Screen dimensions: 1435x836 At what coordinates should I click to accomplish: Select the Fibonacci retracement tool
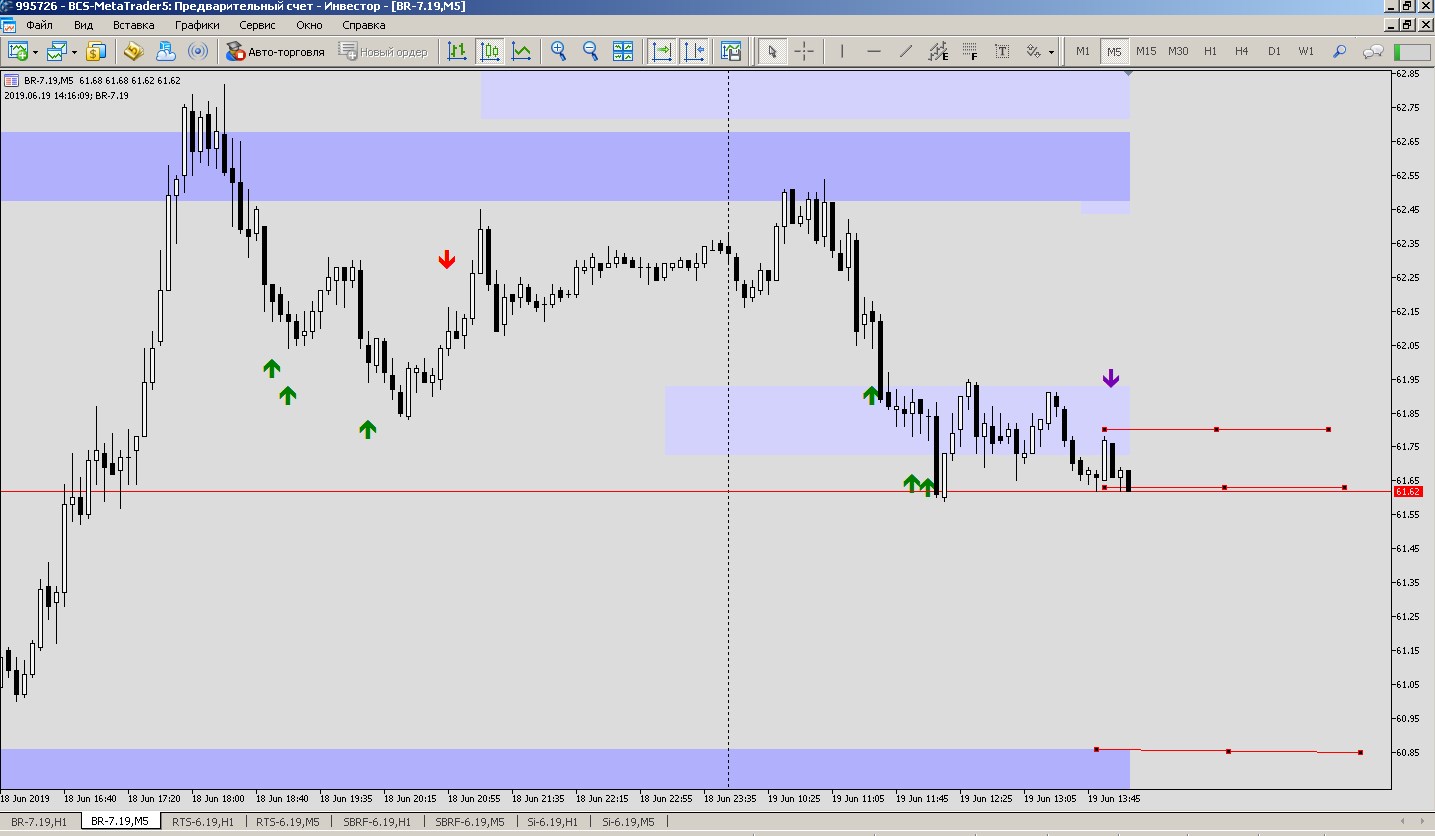[970, 51]
